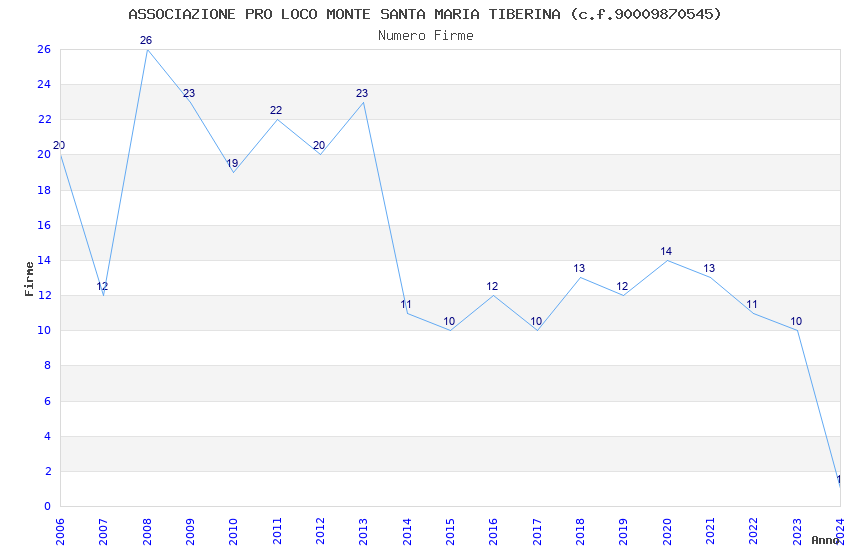Screen dimensions: 850x550
Task: Click the x-axis year label 2019
Action: (x=623, y=532)
